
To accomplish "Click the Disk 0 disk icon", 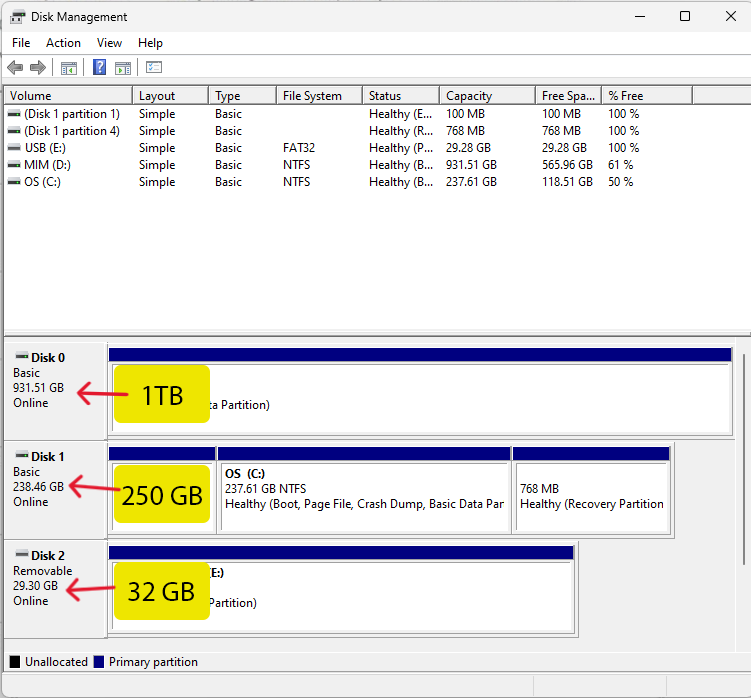I will [x=22, y=356].
